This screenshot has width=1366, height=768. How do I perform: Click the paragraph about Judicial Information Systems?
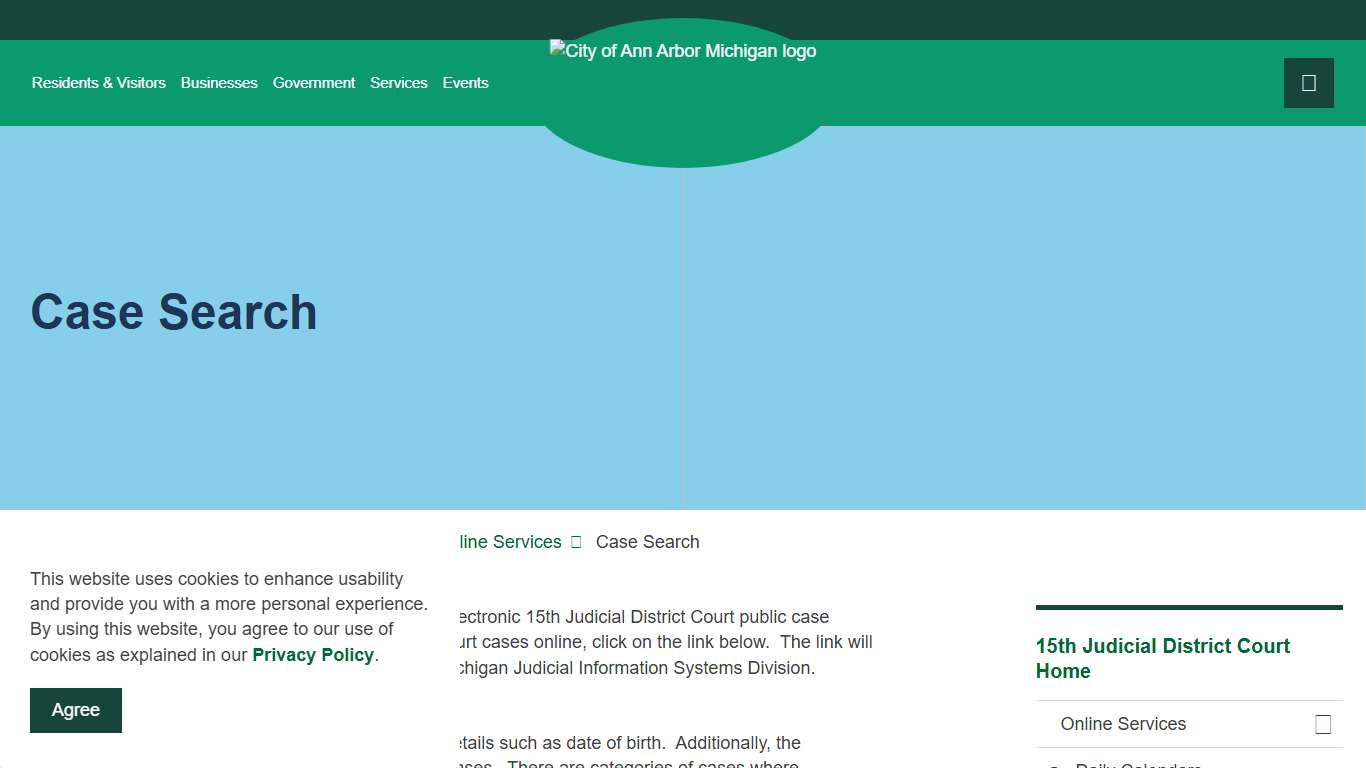[x=665, y=642]
